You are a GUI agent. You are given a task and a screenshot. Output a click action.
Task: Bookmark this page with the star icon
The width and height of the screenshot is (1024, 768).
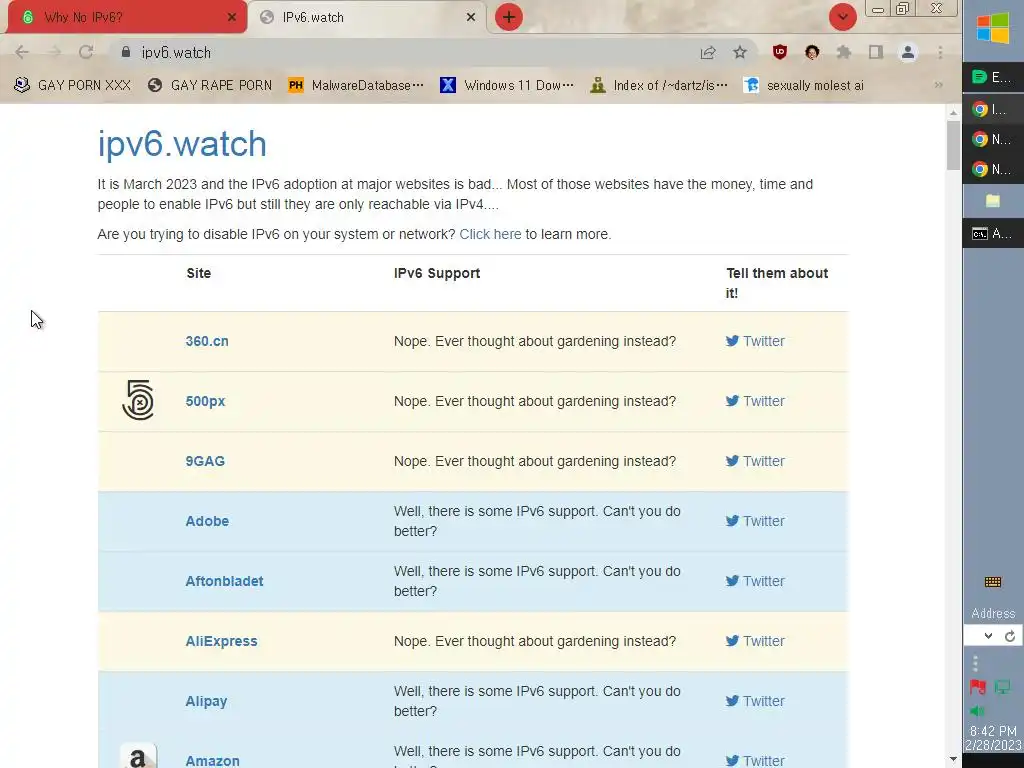coord(739,52)
